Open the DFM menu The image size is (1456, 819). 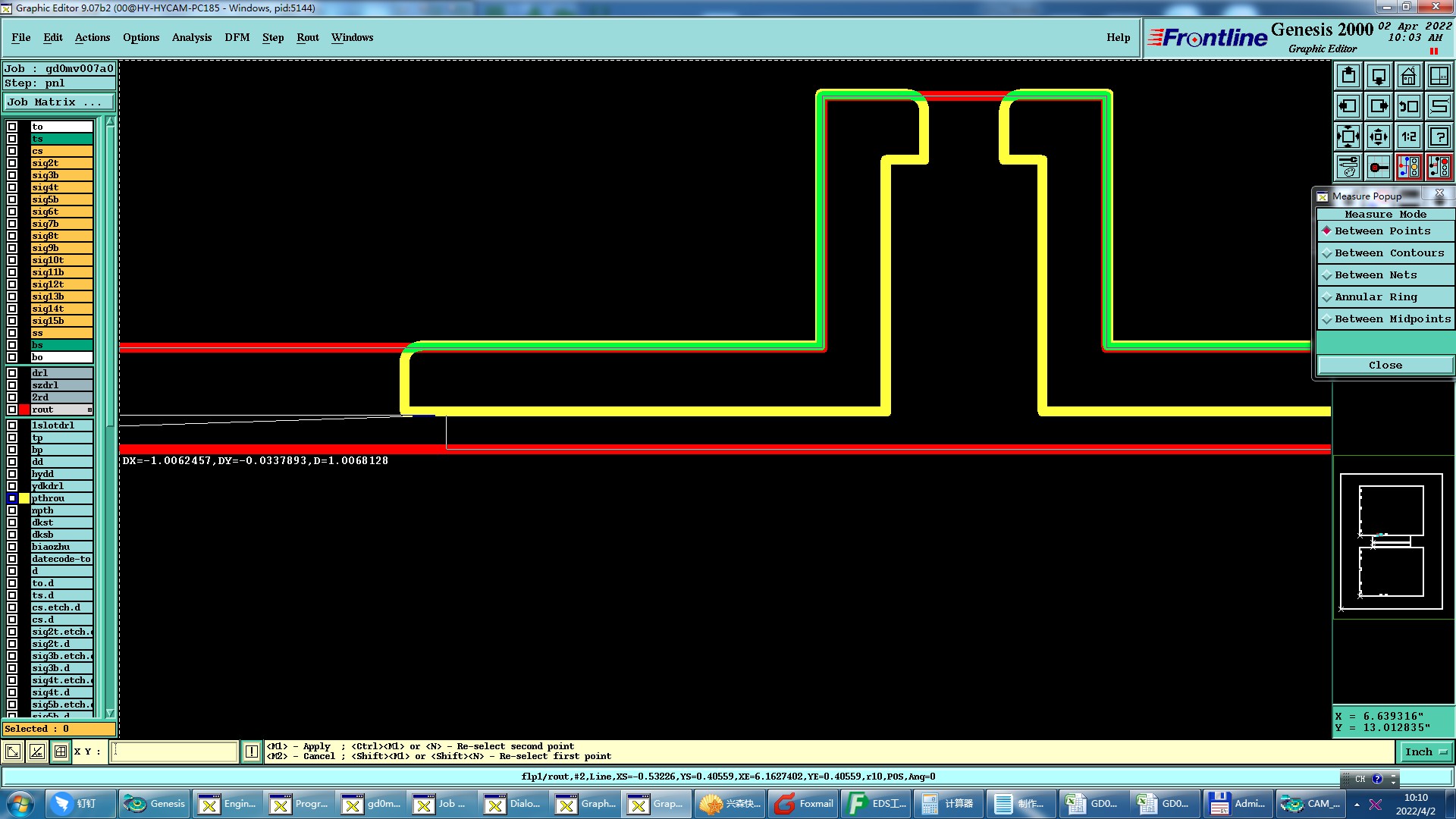[x=237, y=37]
